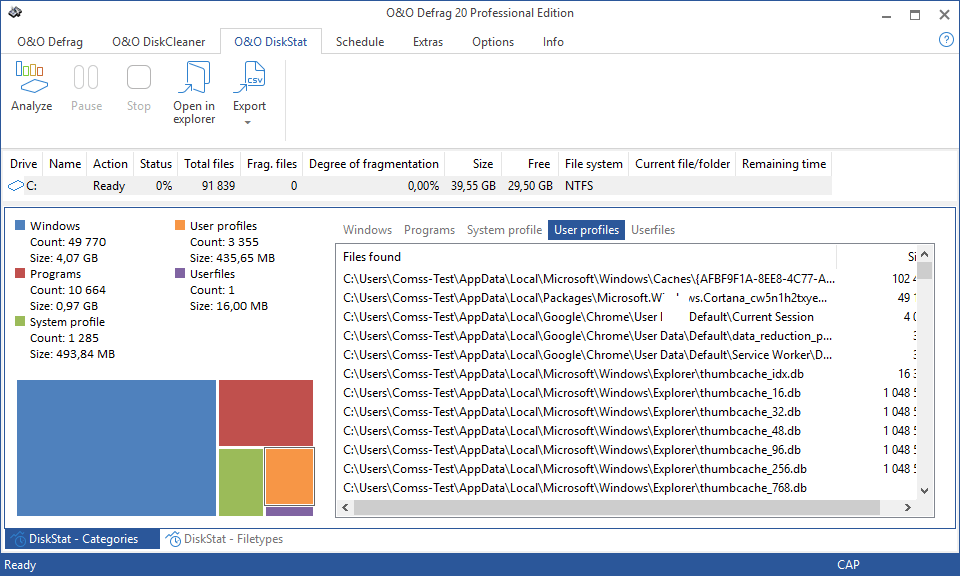Select the green System profile treemap block
This screenshot has width=960, height=576.
coord(241,482)
